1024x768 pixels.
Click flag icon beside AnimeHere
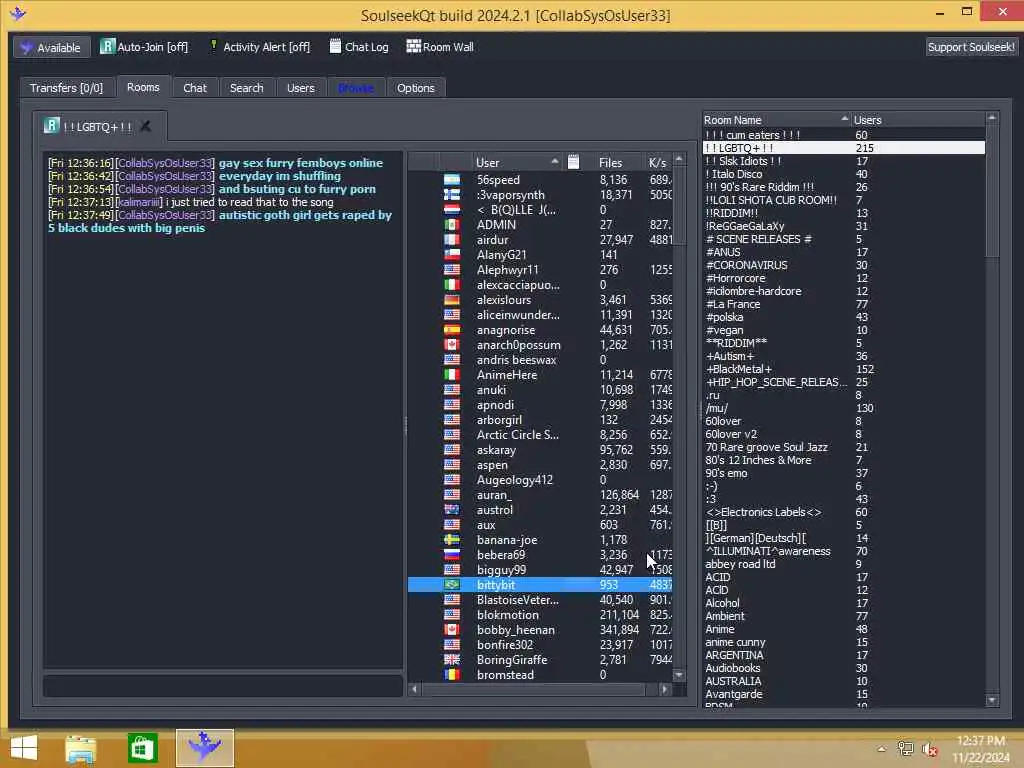[x=452, y=375]
